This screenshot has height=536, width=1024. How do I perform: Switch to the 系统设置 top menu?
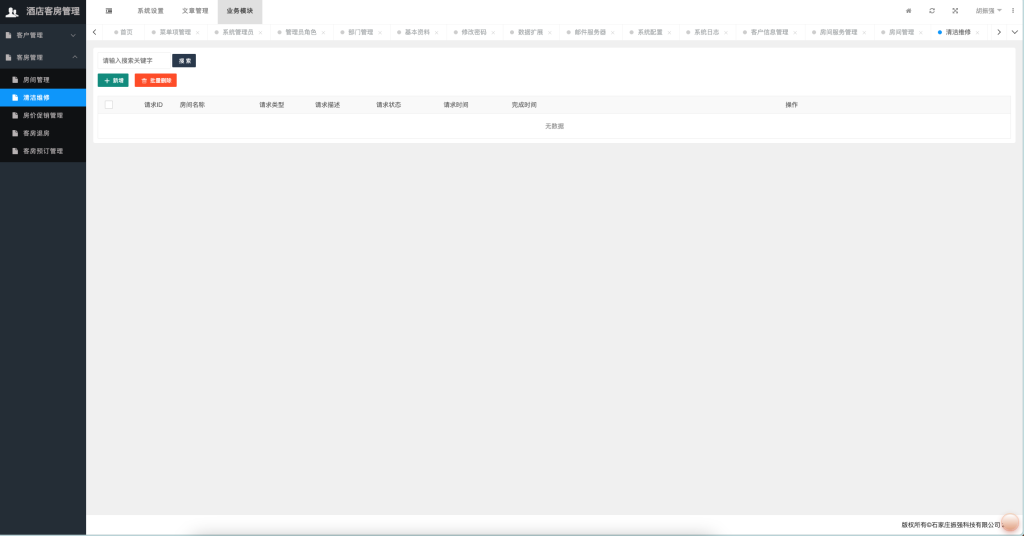tap(150, 11)
